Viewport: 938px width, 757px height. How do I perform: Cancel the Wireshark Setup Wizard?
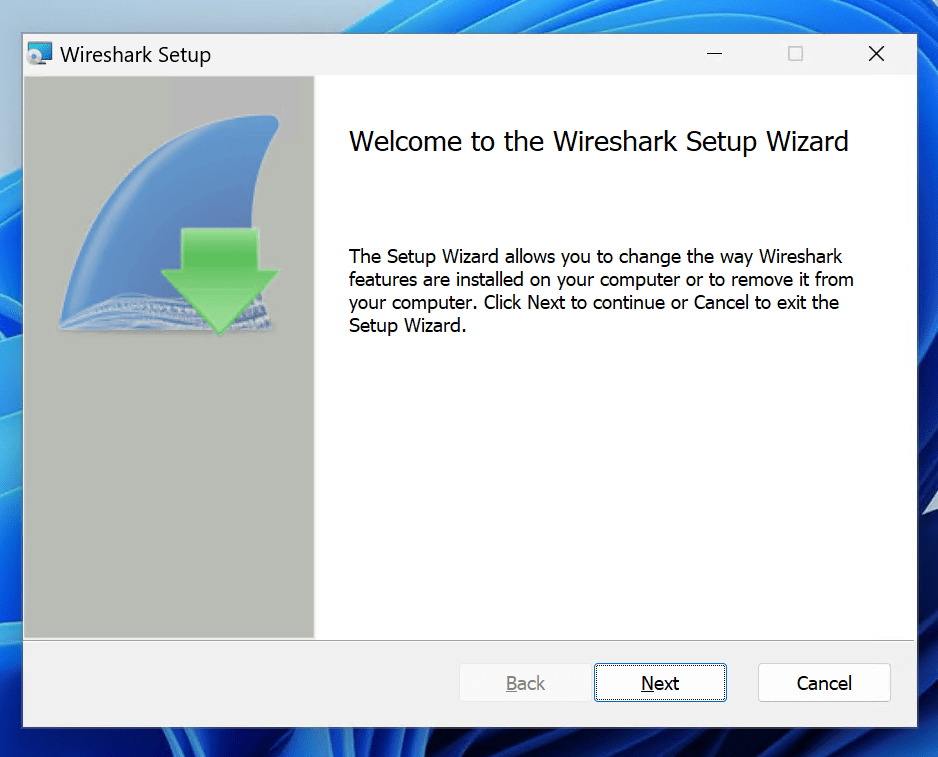pos(823,683)
